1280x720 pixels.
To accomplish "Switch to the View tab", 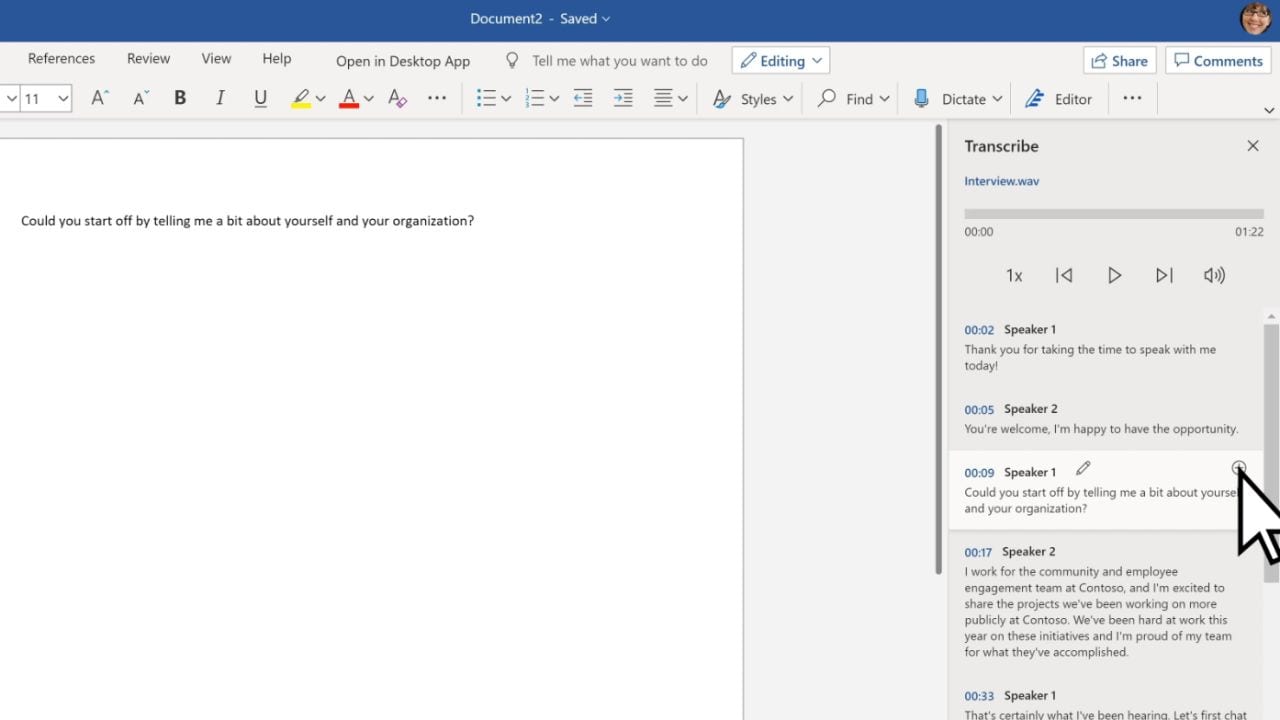I will tap(216, 58).
